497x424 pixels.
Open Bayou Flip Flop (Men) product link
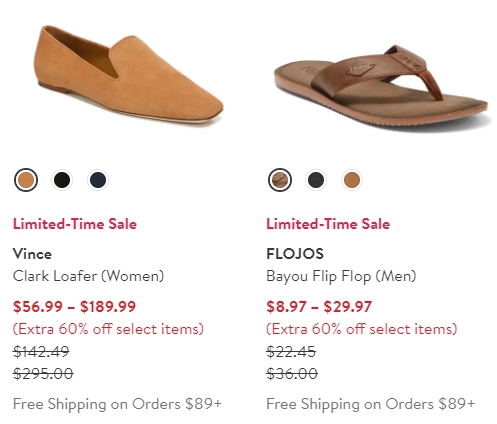tap(341, 276)
